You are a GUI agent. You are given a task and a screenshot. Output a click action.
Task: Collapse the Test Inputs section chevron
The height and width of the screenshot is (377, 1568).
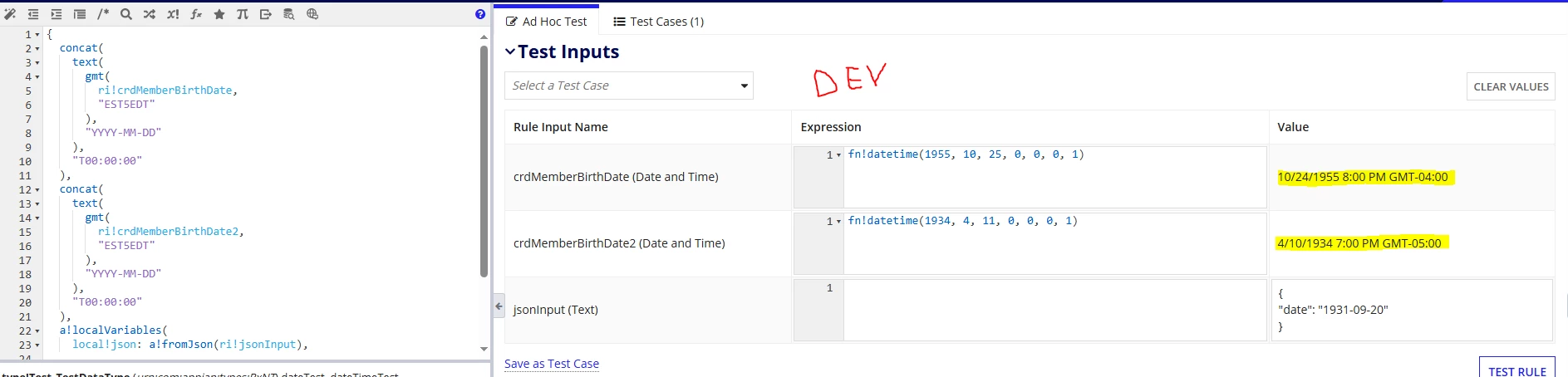click(510, 51)
